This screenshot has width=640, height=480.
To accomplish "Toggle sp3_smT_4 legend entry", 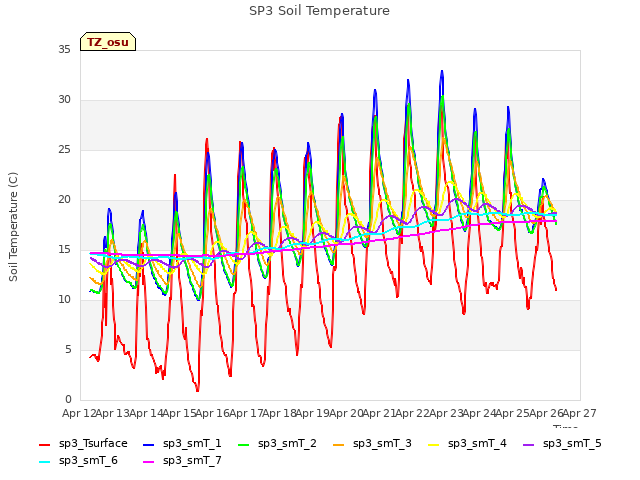I will pos(467,444).
